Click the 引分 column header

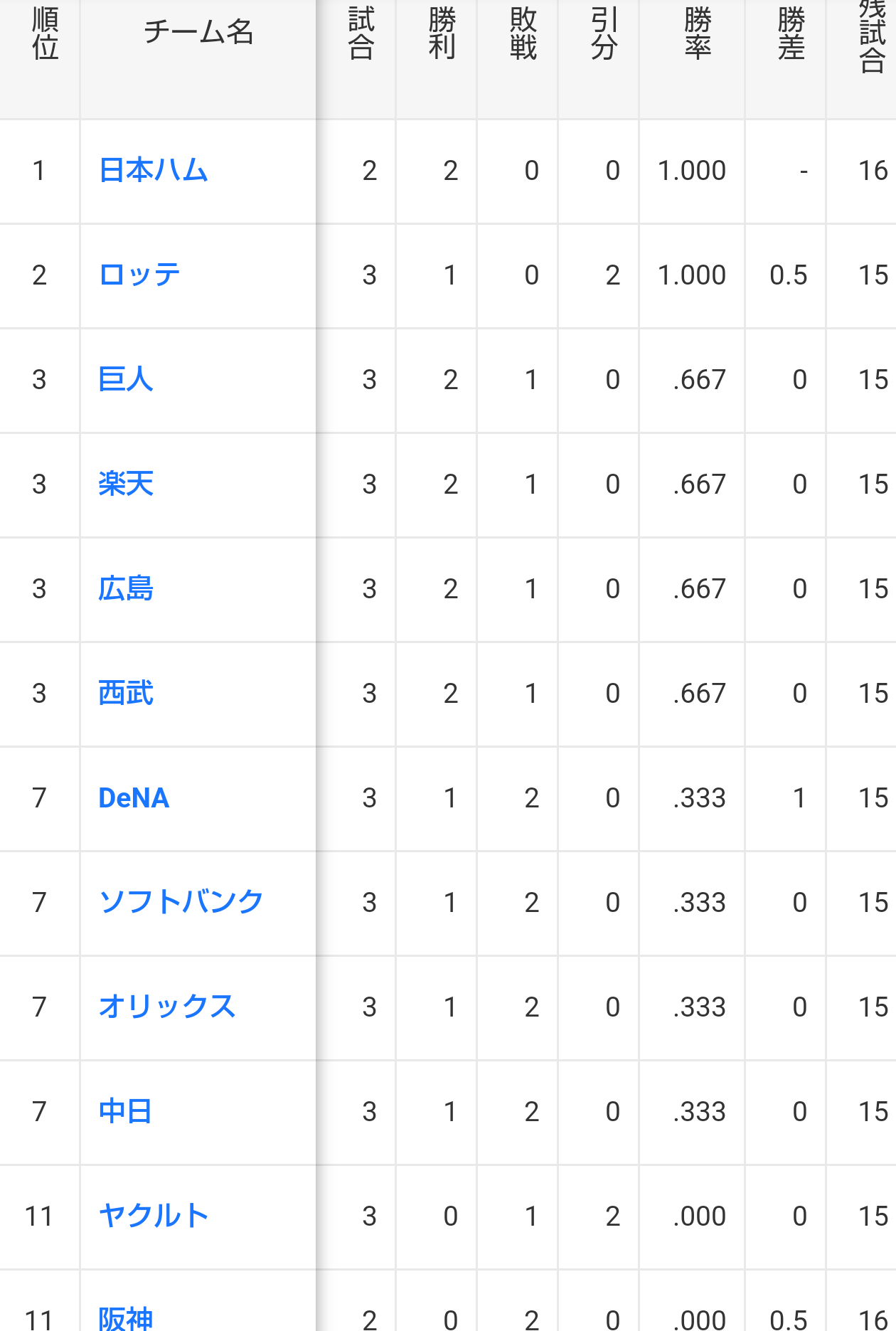pos(604,34)
